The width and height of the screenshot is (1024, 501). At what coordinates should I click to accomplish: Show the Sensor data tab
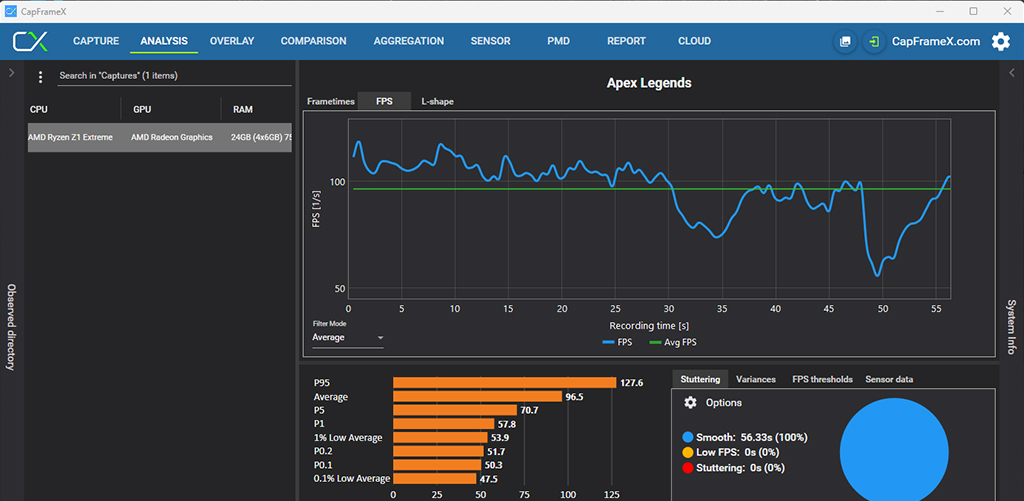(x=888, y=380)
